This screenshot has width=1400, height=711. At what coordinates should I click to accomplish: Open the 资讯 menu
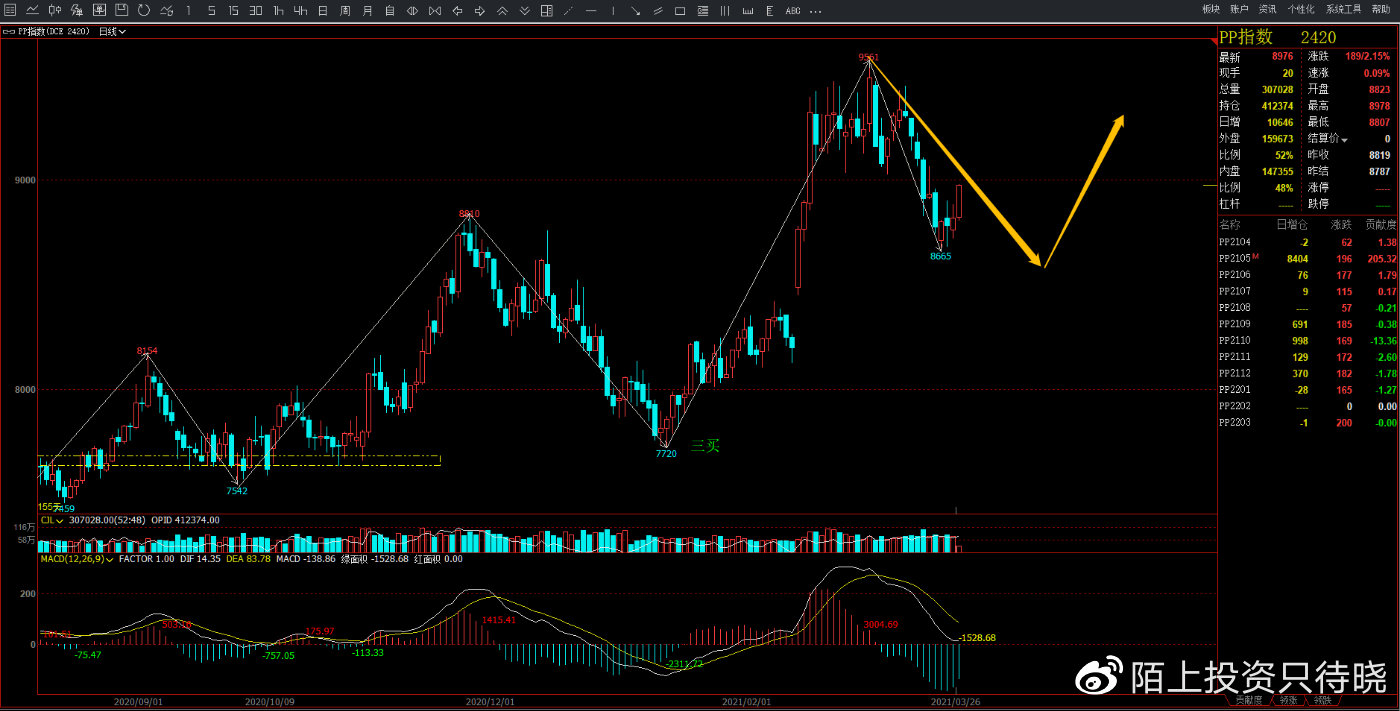pos(1267,8)
